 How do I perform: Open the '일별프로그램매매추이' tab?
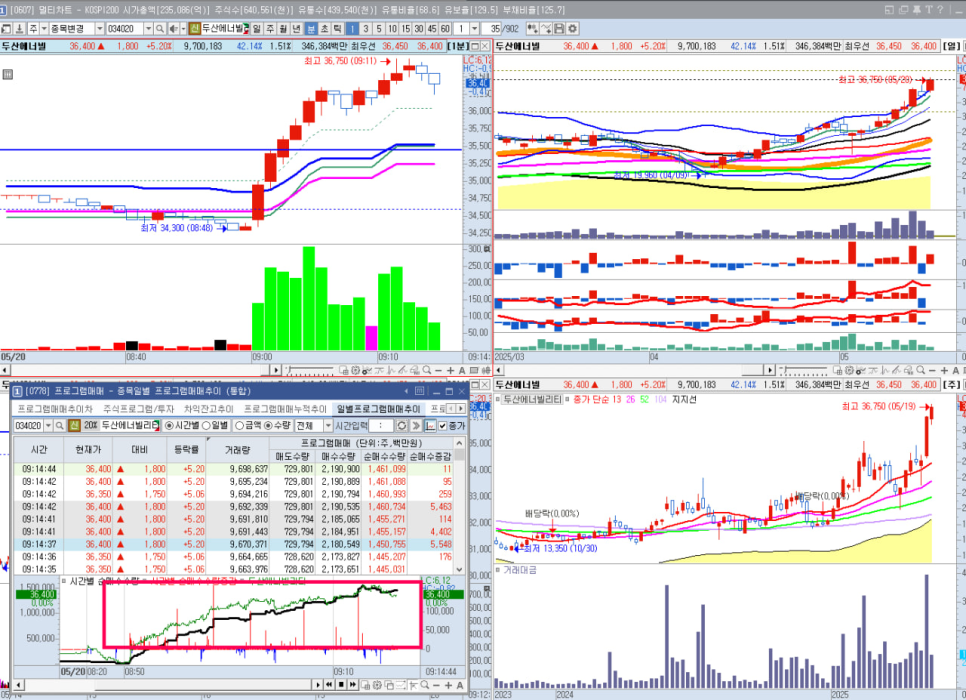tap(378, 409)
